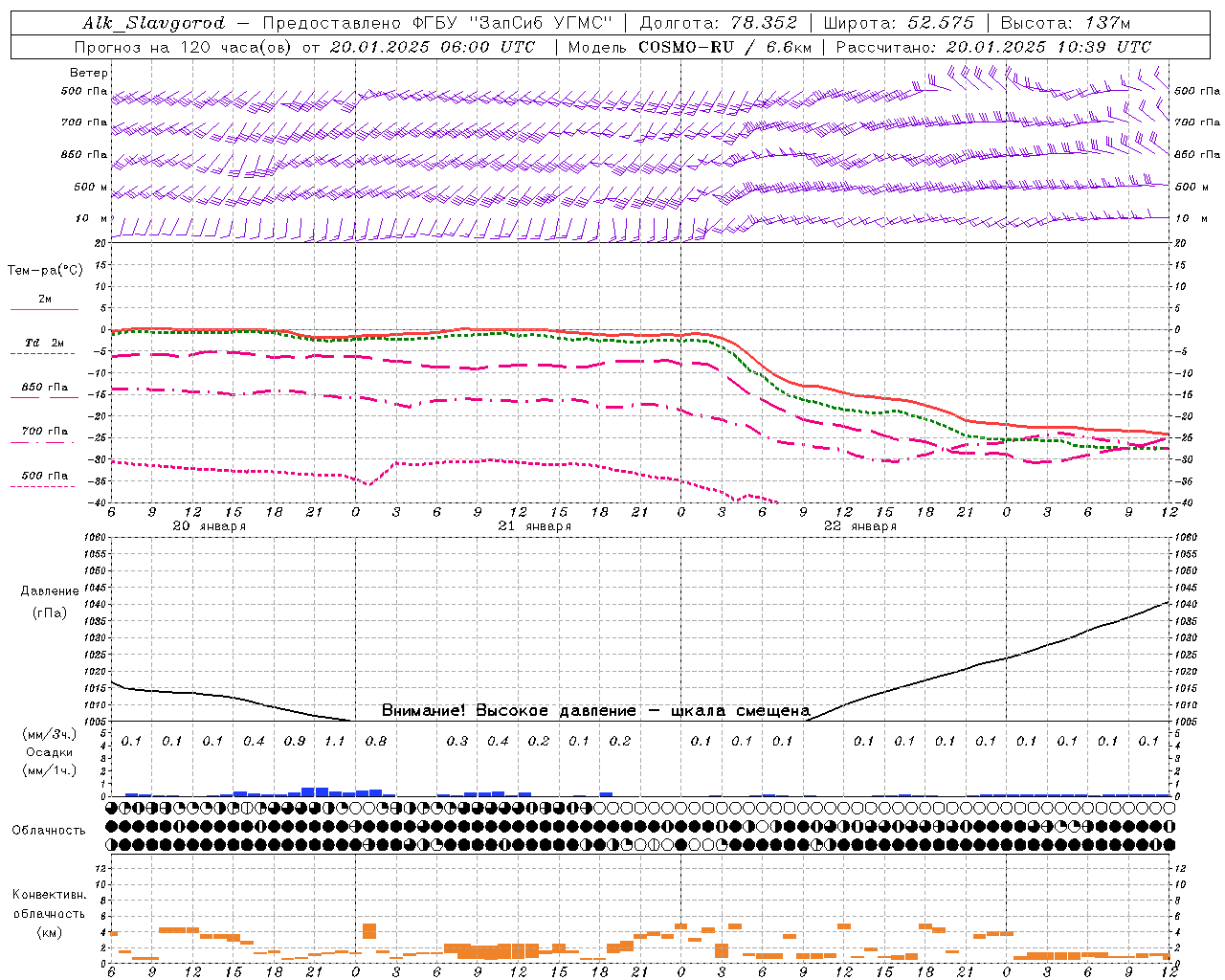Click the 'Td 2м' dew point legend entry
The width and height of the screenshot is (1225, 980).
point(44,343)
